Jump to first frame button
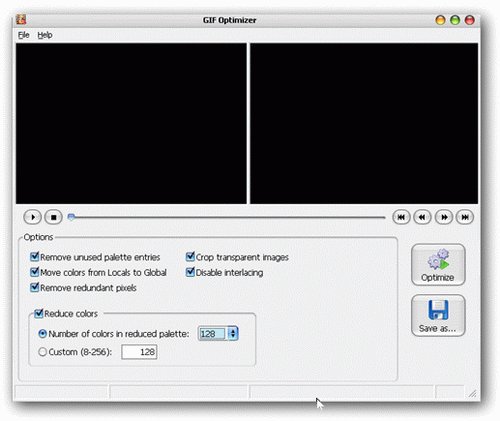500x421 pixels. (401, 217)
